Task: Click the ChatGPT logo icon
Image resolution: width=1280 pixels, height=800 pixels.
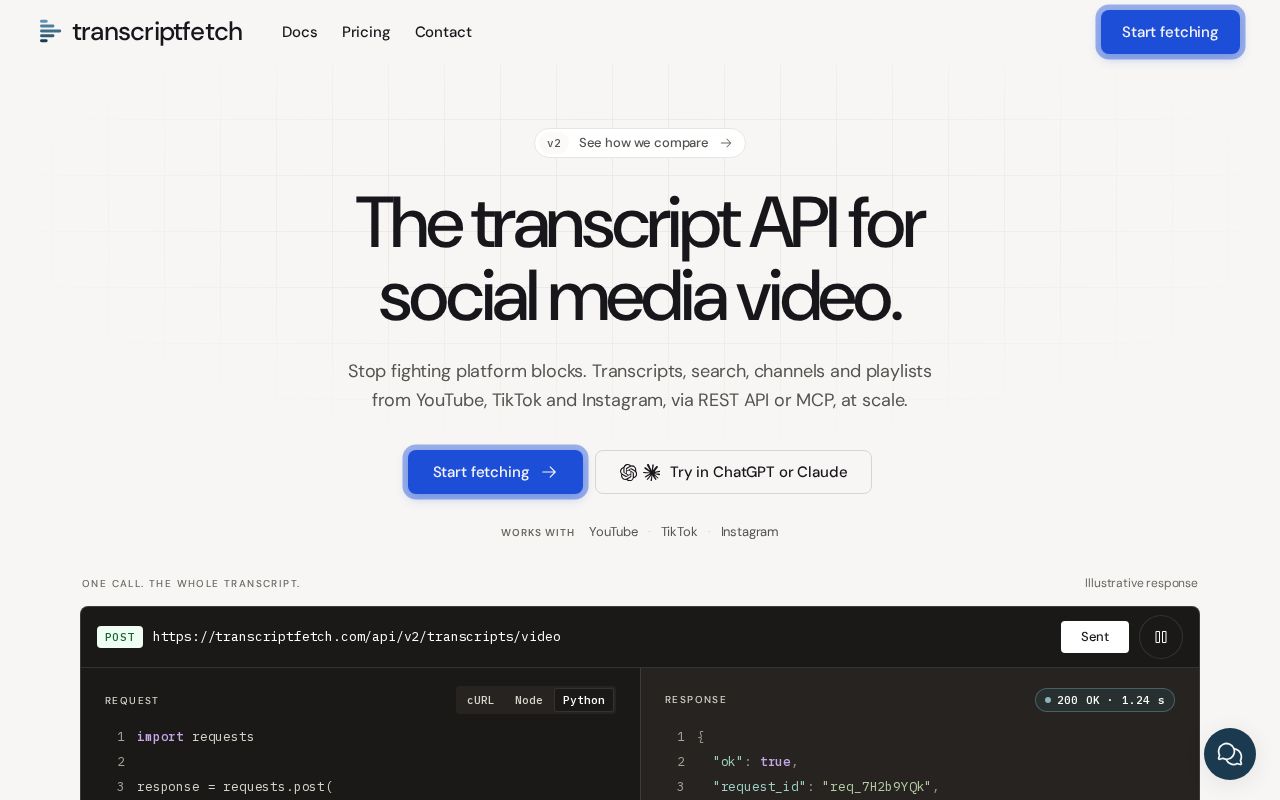Action: (628, 472)
